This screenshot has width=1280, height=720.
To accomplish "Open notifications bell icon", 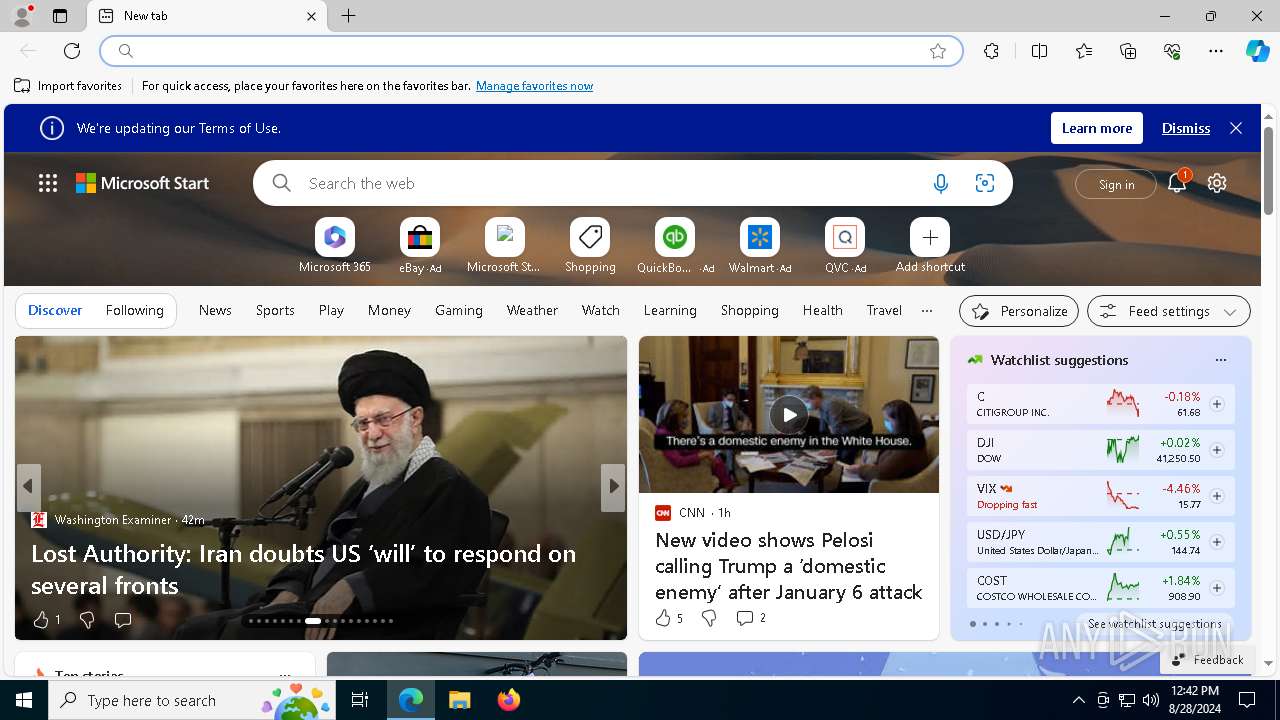I will pos(1177,183).
